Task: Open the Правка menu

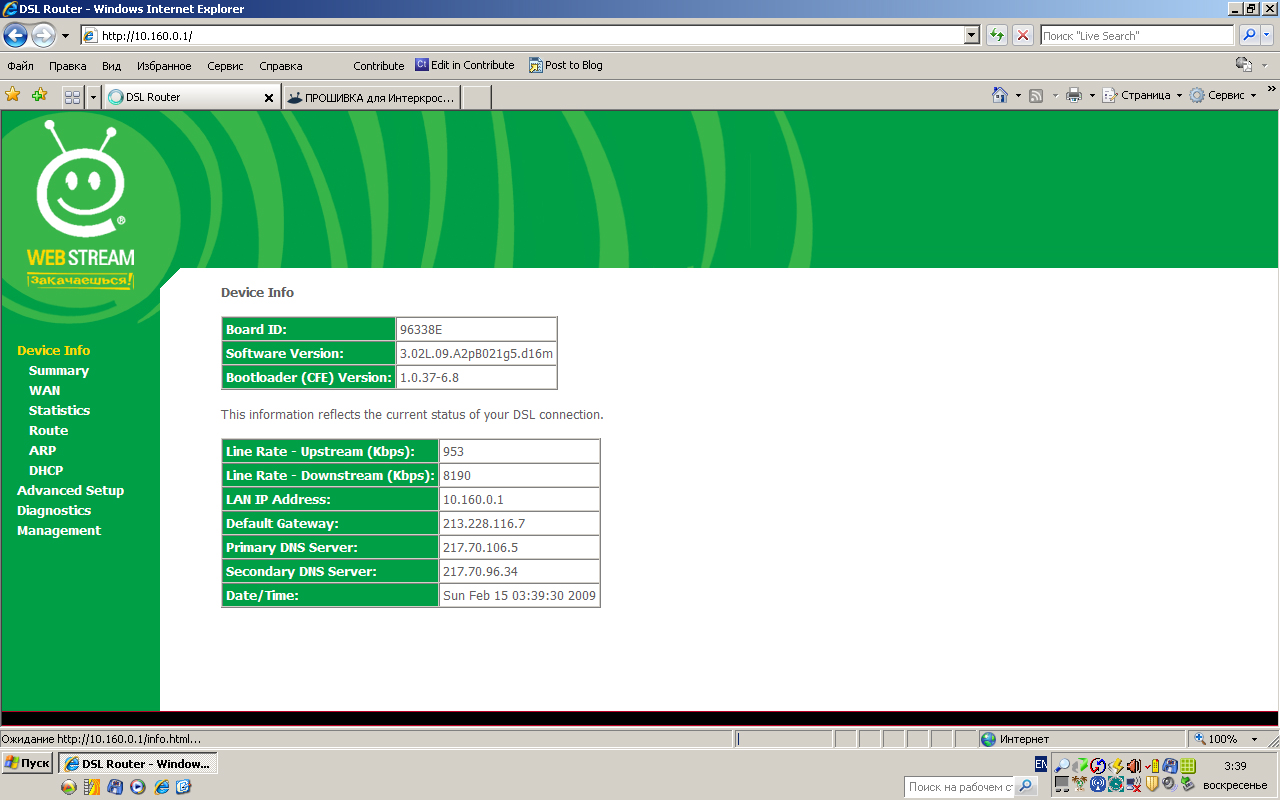Action: tap(68, 66)
